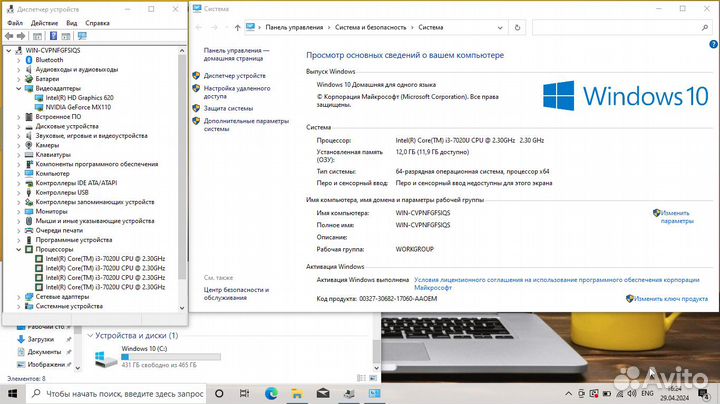This screenshot has width=720, height=404.
Task: Click the refresh button in the address bar
Action: (x=517, y=28)
